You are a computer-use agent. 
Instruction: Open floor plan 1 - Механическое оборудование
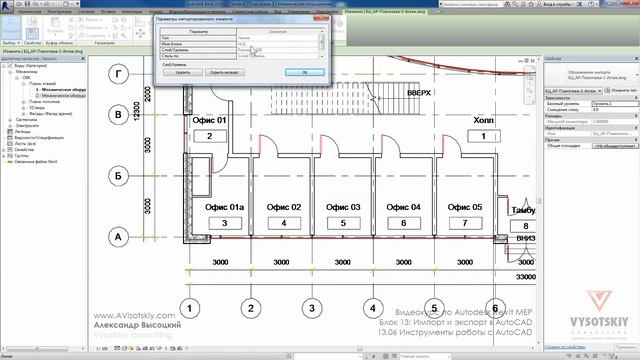[x=60, y=90]
